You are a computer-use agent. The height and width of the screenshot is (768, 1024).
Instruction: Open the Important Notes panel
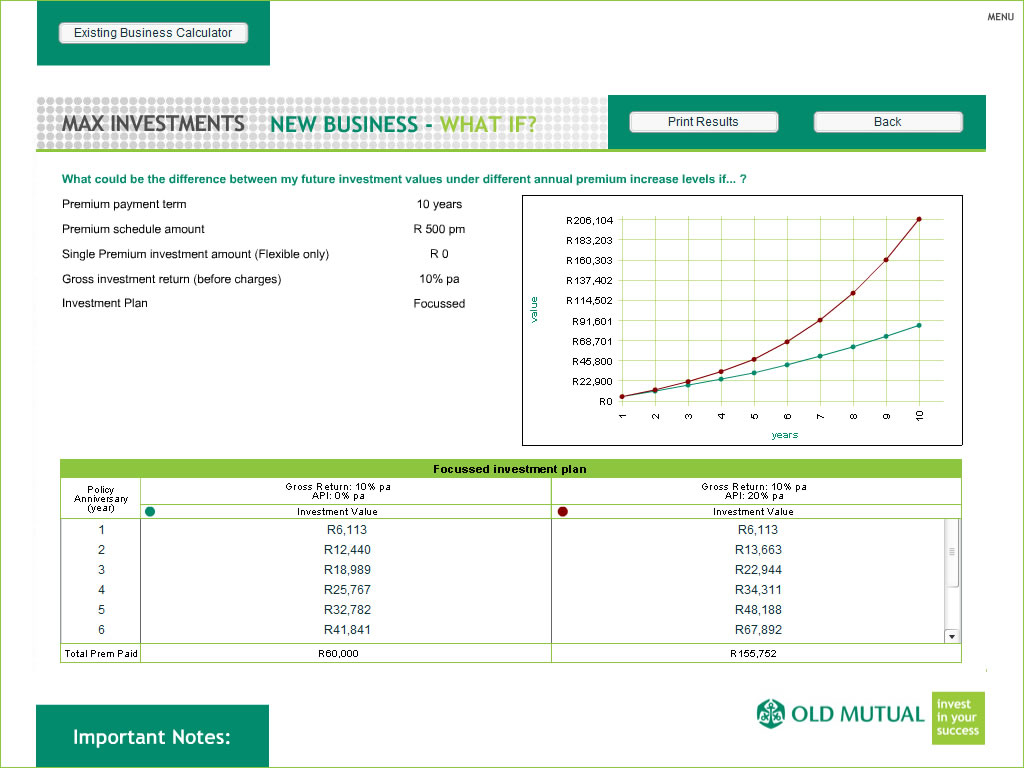152,737
